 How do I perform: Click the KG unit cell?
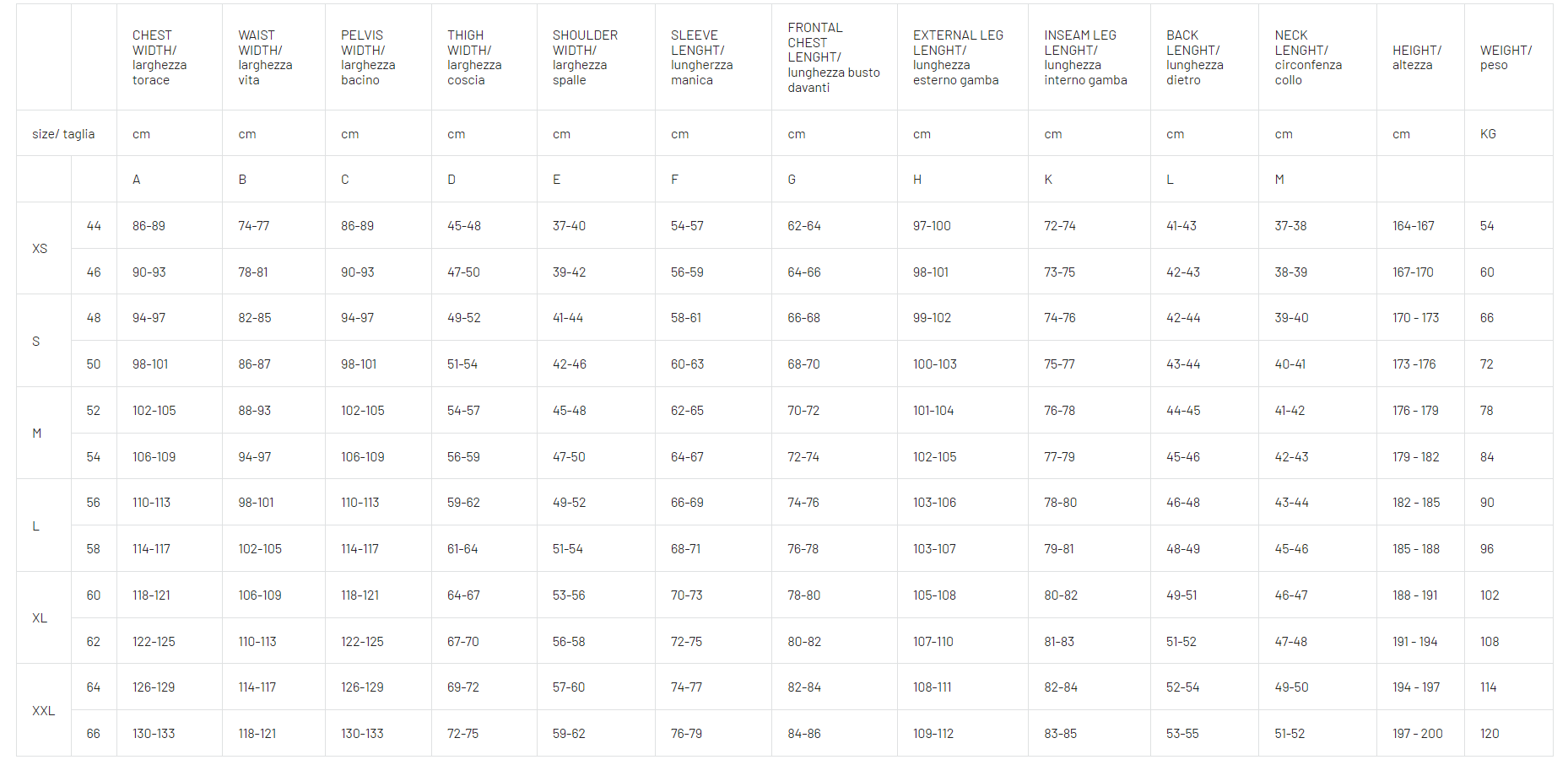[x=1488, y=134]
